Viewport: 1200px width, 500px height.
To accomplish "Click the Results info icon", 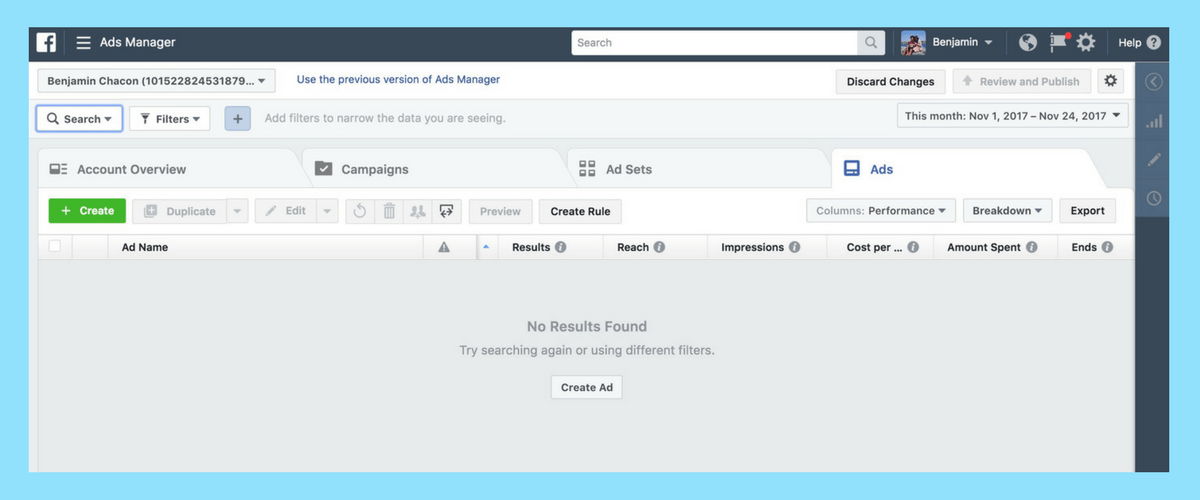I will tap(561, 247).
